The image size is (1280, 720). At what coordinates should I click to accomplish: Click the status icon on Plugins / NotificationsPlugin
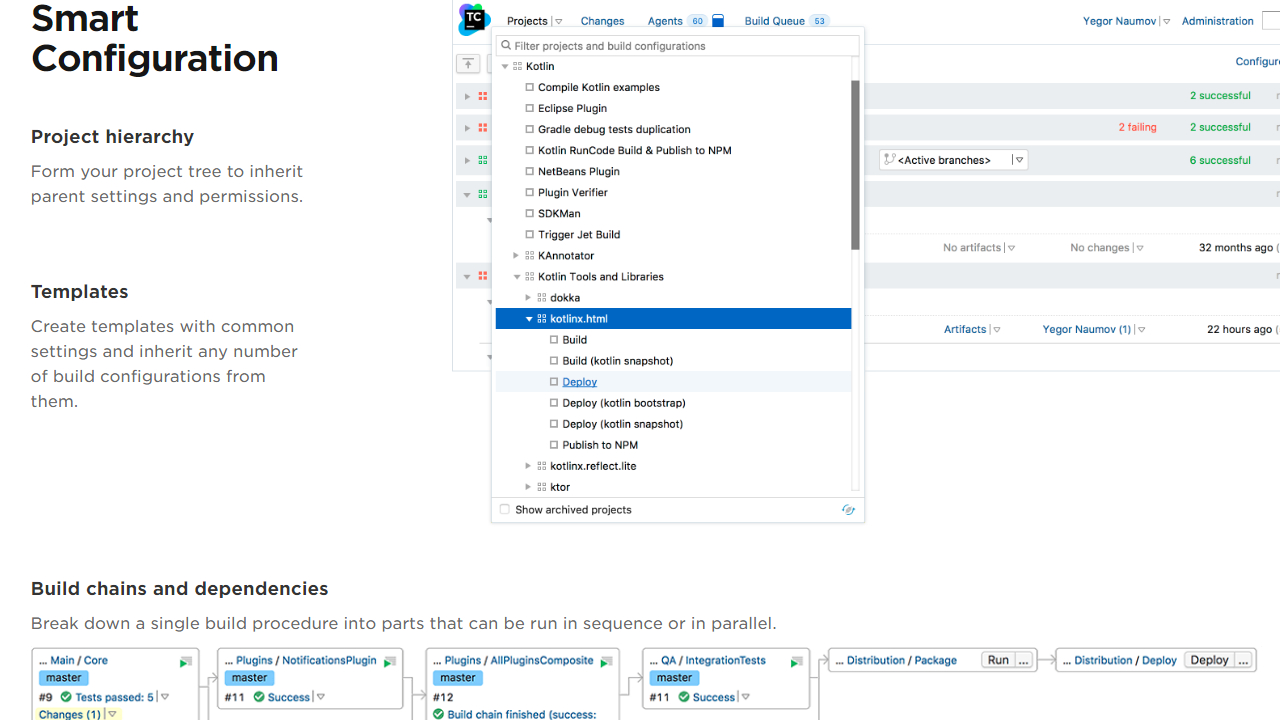(x=390, y=662)
